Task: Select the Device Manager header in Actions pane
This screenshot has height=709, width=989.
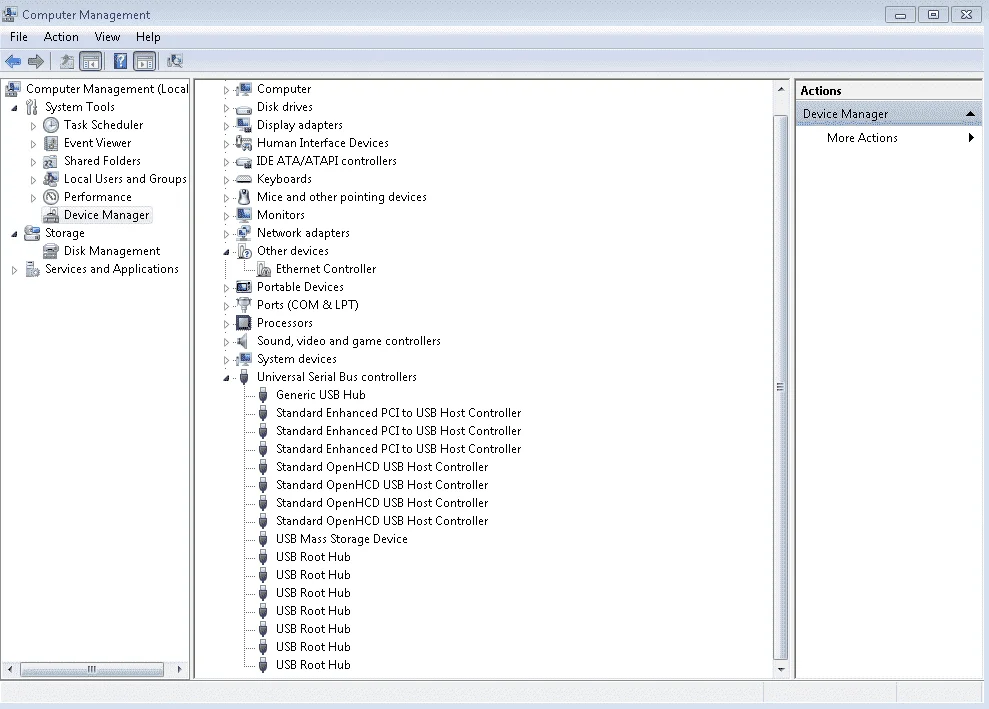Action: (x=889, y=114)
